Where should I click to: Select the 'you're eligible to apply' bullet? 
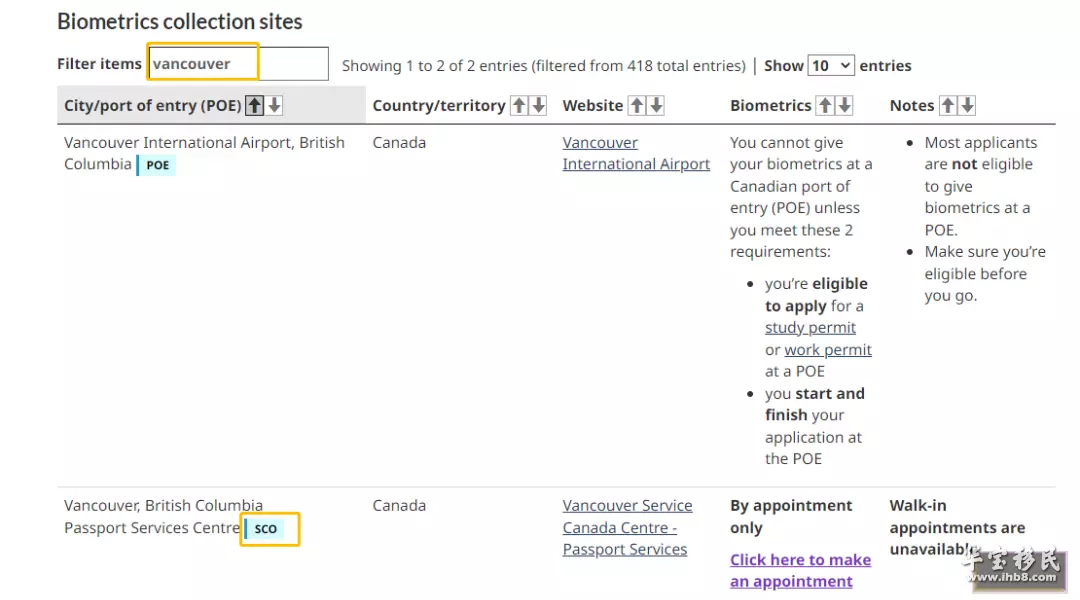pos(818,327)
